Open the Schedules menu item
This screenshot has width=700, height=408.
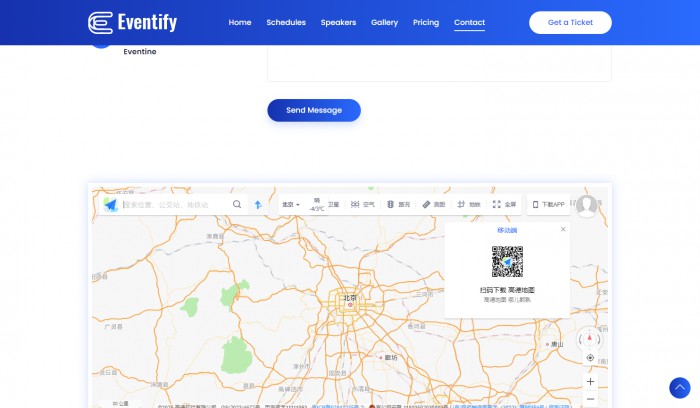[286, 22]
